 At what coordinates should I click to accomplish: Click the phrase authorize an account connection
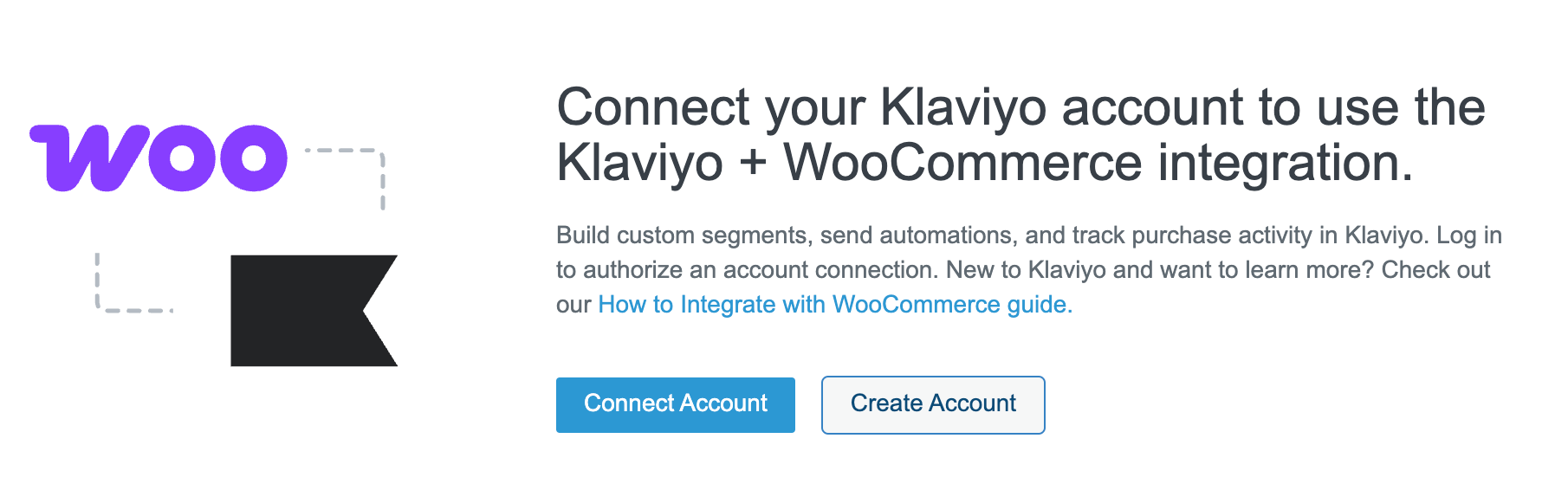click(761, 270)
